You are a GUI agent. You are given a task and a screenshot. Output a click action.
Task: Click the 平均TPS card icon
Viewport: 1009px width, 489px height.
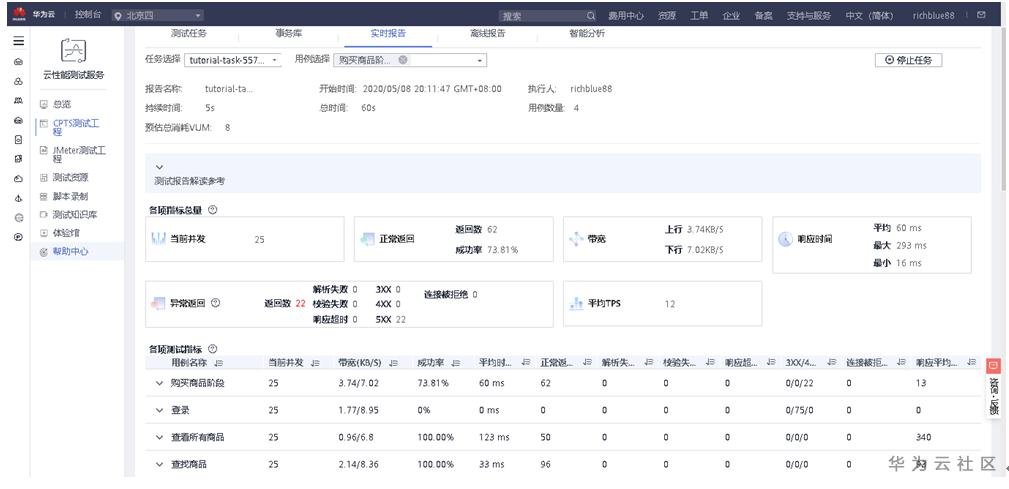576,303
